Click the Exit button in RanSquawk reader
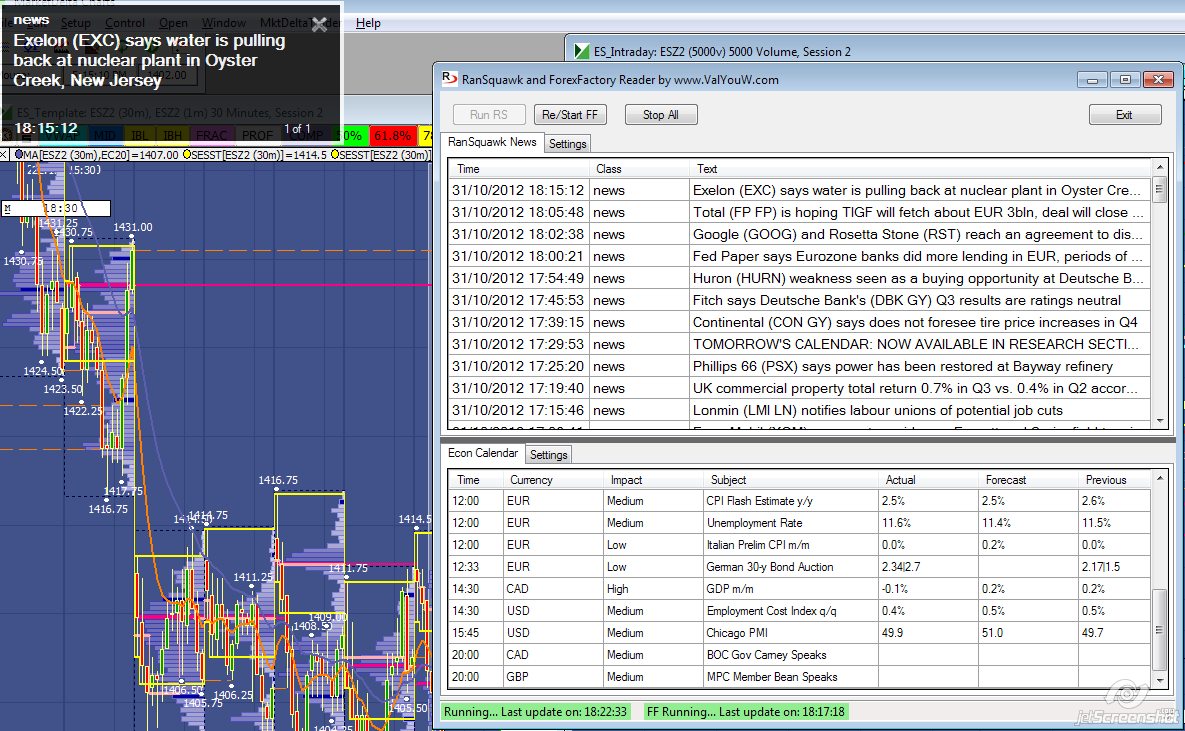Image resolution: width=1185 pixels, height=731 pixels. 1125,115
